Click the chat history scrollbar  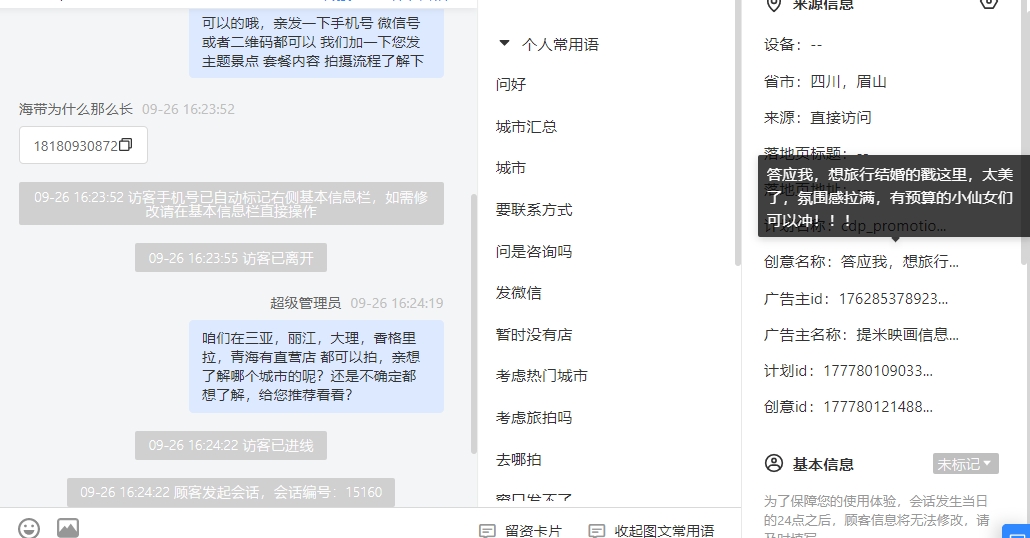[474, 323]
